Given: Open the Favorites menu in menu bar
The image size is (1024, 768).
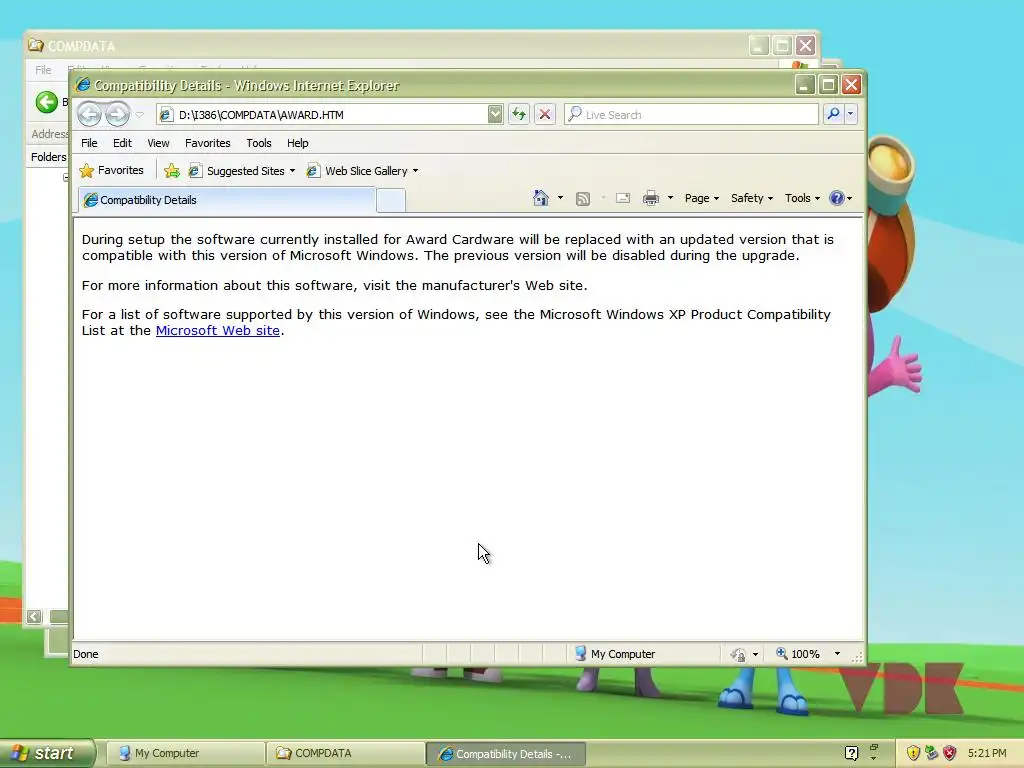Looking at the screenshot, I should click(x=208, y=143).
